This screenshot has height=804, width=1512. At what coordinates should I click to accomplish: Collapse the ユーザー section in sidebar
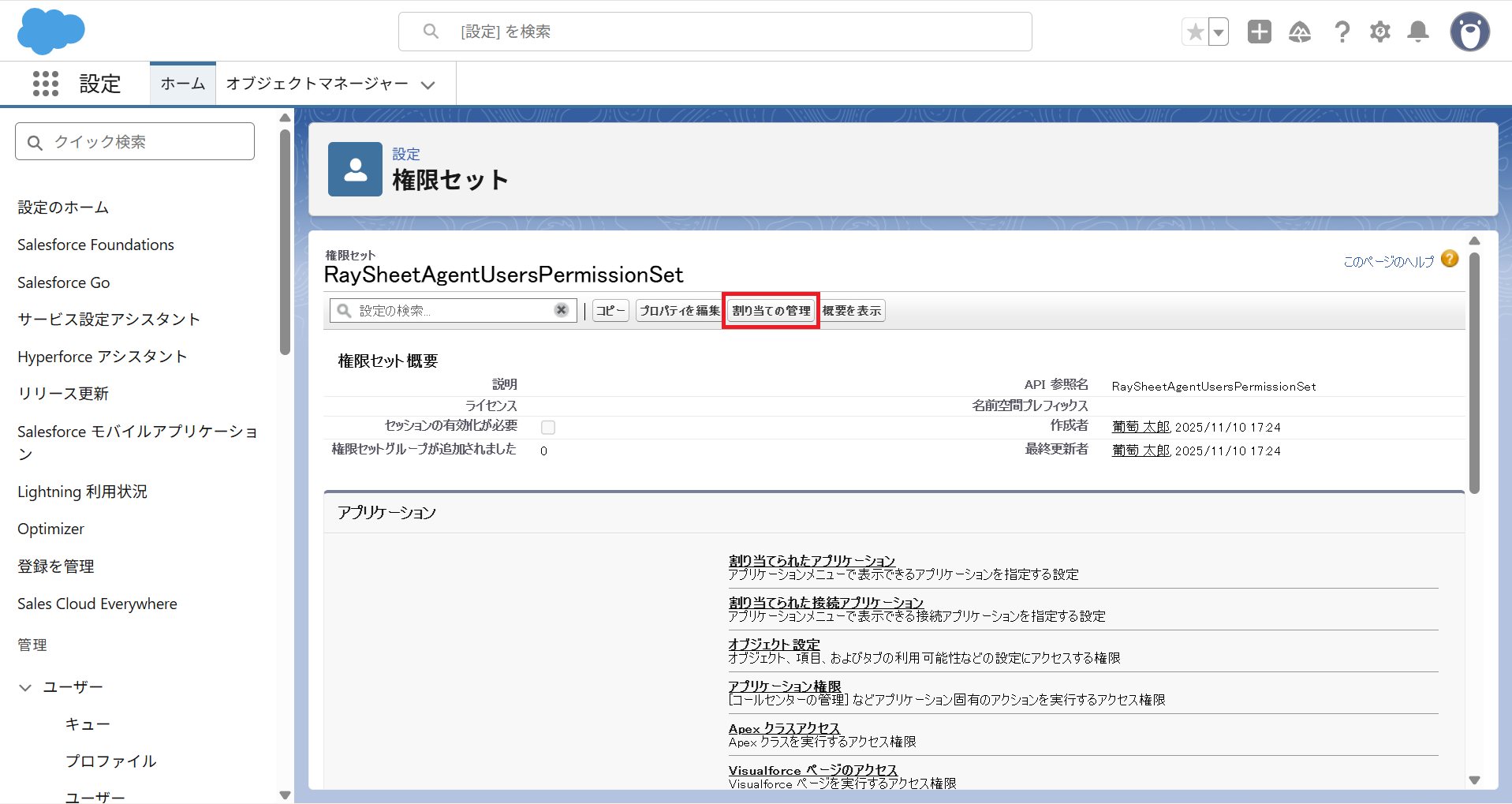[x=25, y=687]
